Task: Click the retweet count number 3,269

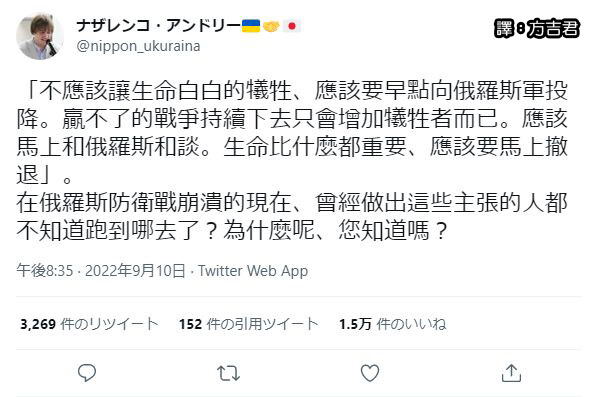Action: tap(38, 324)
